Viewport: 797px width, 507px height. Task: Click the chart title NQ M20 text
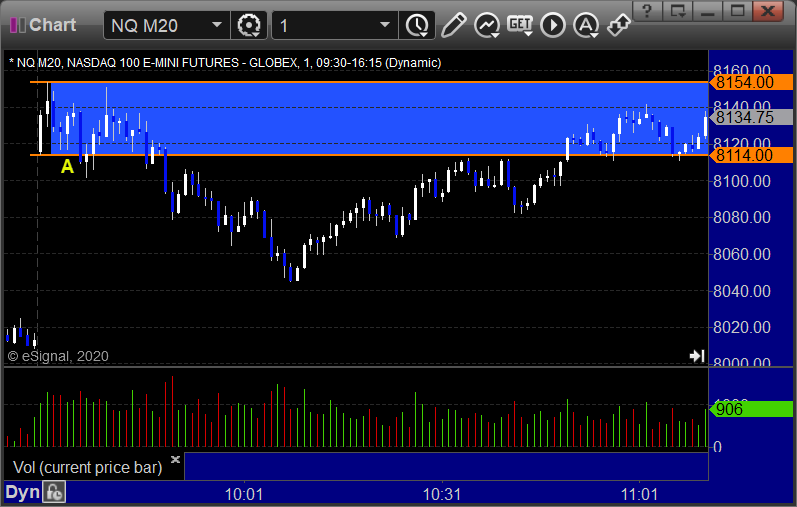225,63
